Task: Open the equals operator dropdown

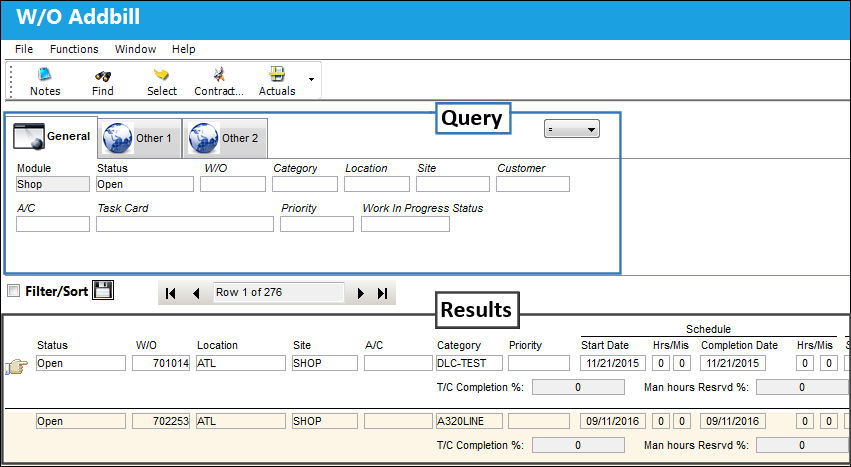Action: [571, 129]
